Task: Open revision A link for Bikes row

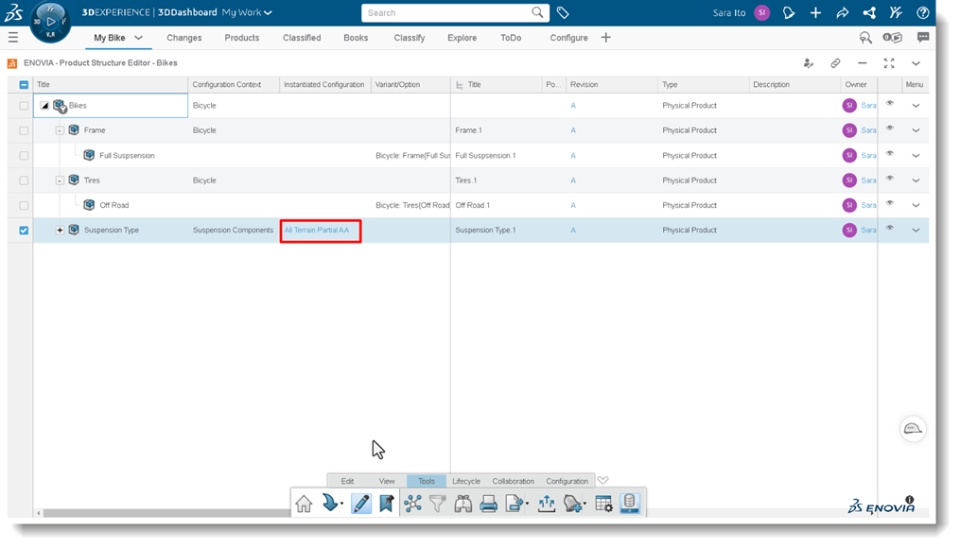Action: 573,105
